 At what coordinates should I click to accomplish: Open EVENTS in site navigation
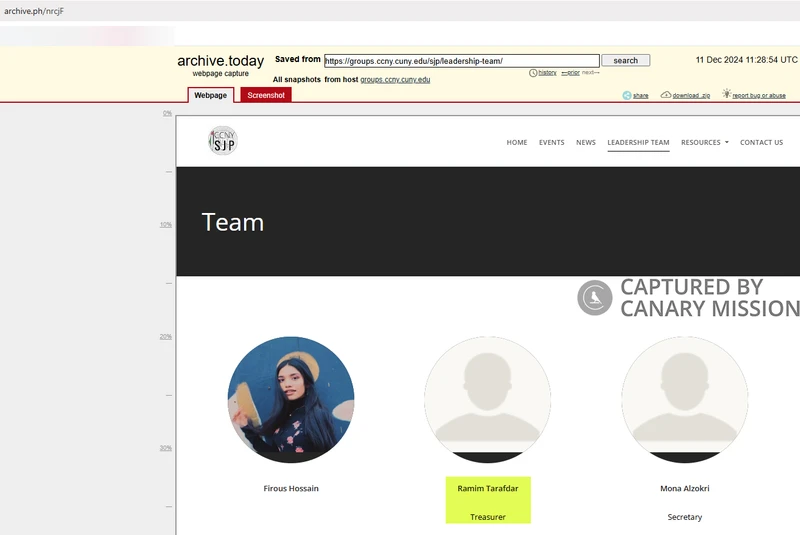pyautogui.click(x=552, y=142)
